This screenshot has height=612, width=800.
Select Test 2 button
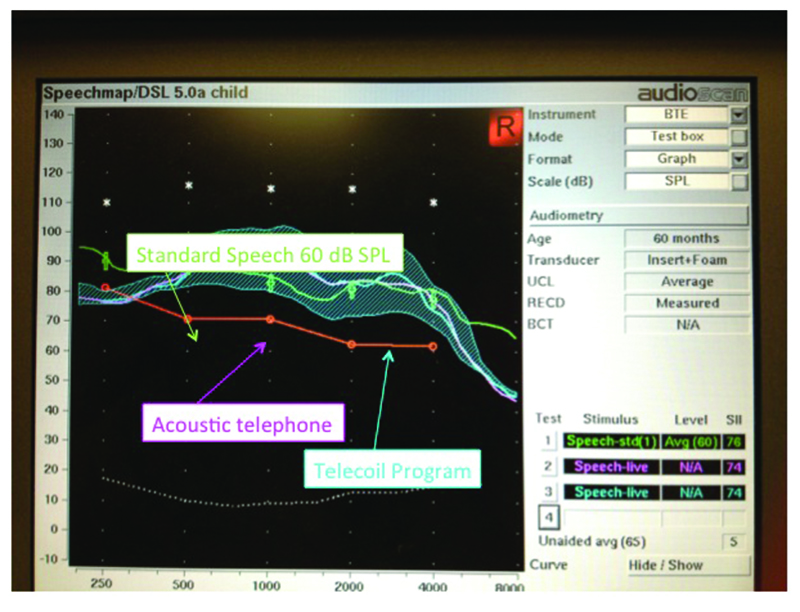coord(547,466)
